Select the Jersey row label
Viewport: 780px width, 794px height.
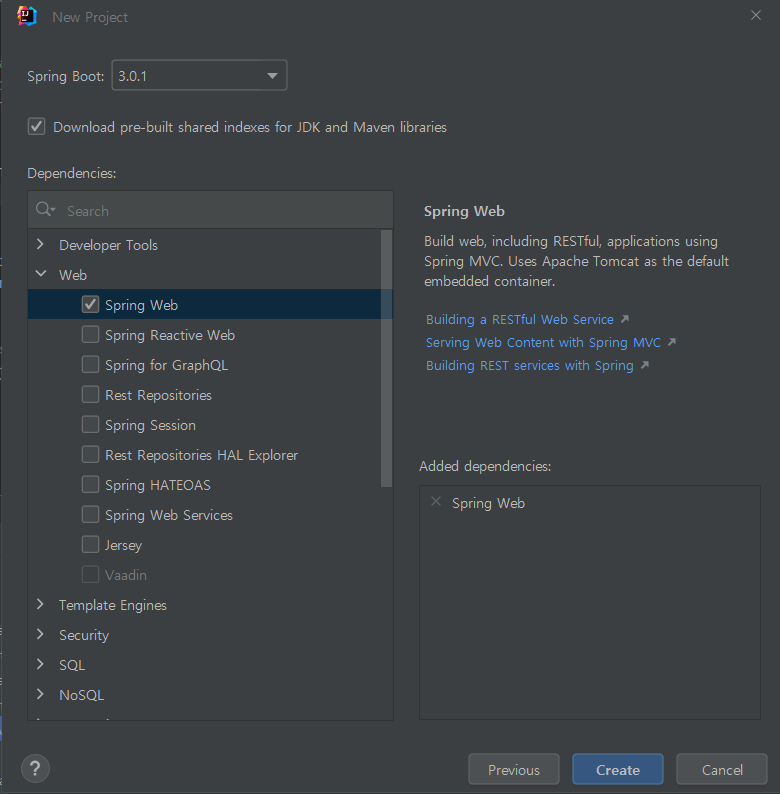[x=123, y=545]
